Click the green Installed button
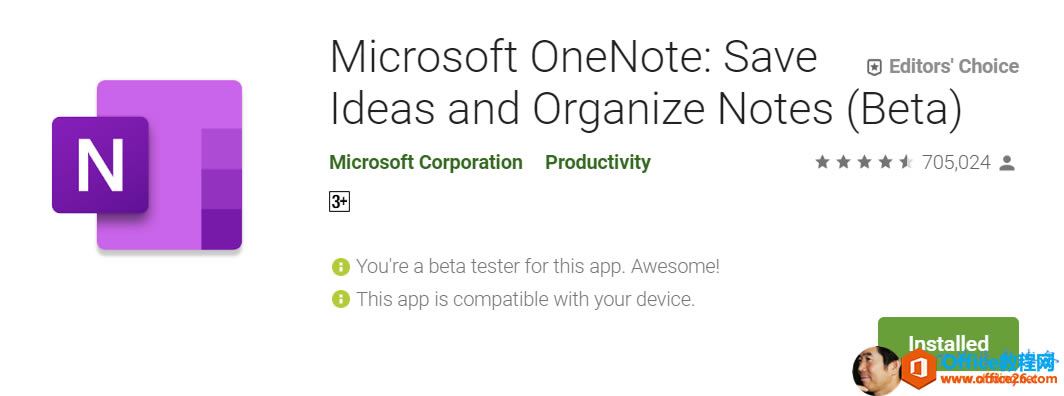1064x396 pixels. pyautogui.click(x=948, y=344)
